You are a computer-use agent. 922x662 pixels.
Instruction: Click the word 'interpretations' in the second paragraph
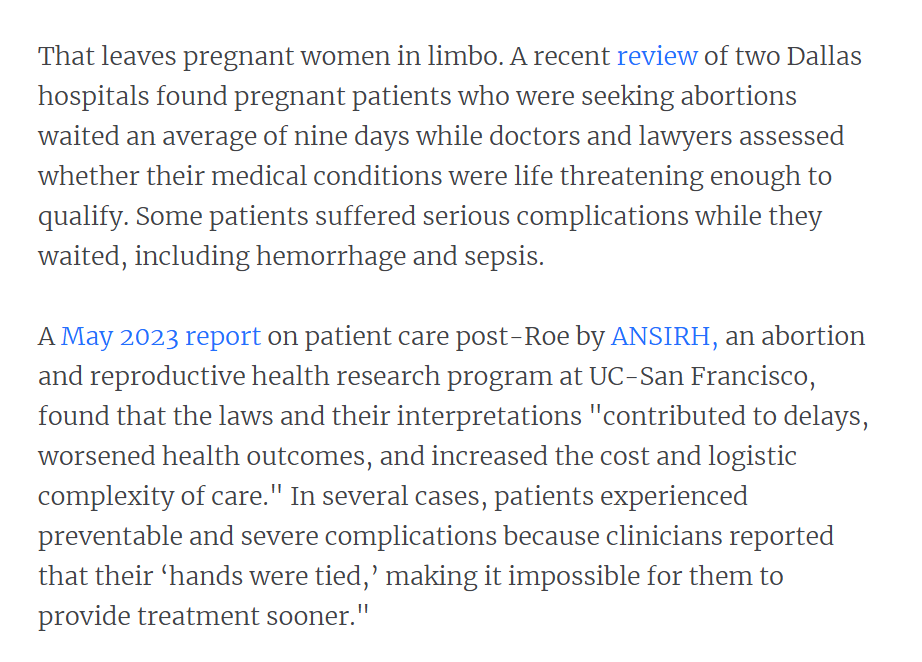click(x=489, y=417)
